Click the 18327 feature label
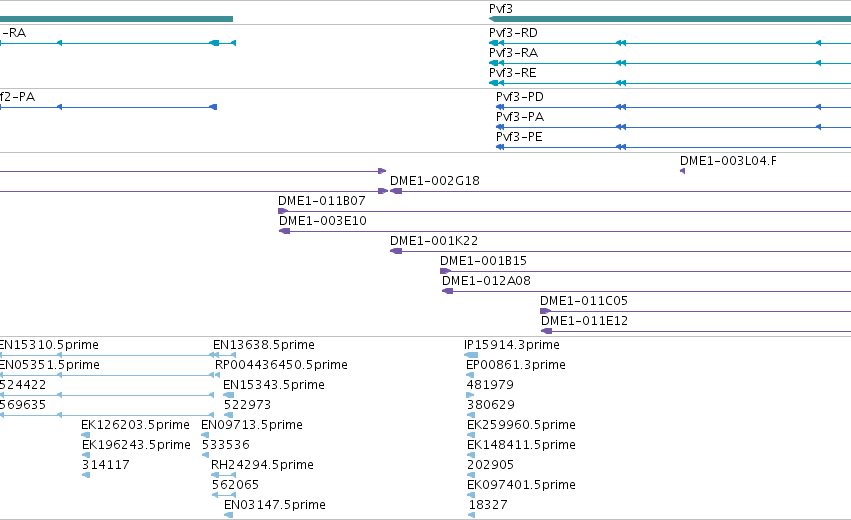The image size is (851, 520). tap(488, 505)
